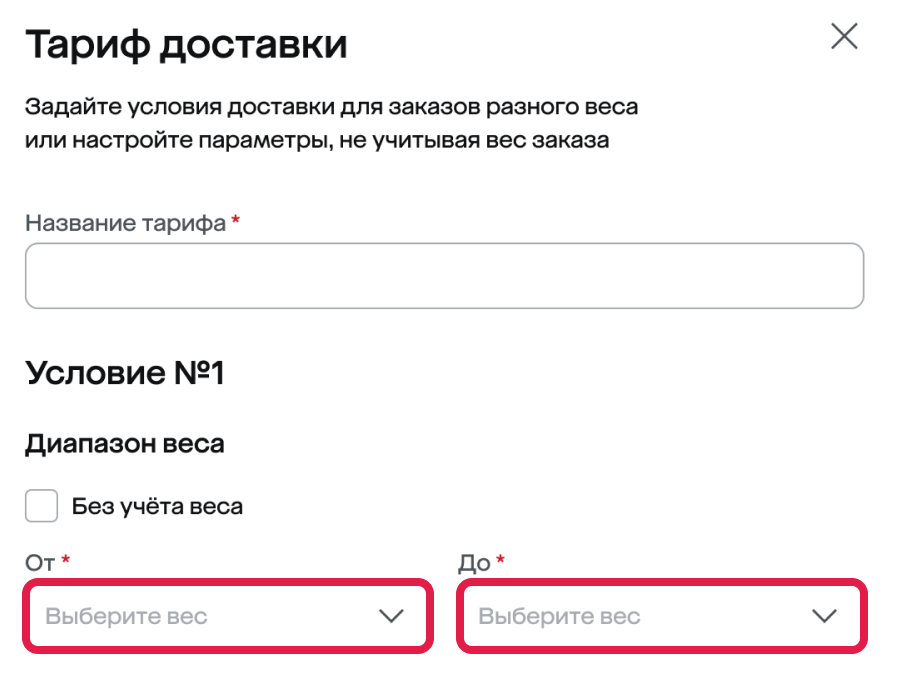The width and height of the screenshot is (904, 682).
Task: Click Выберите вес placeholder in От field
Action: [127, 616]
